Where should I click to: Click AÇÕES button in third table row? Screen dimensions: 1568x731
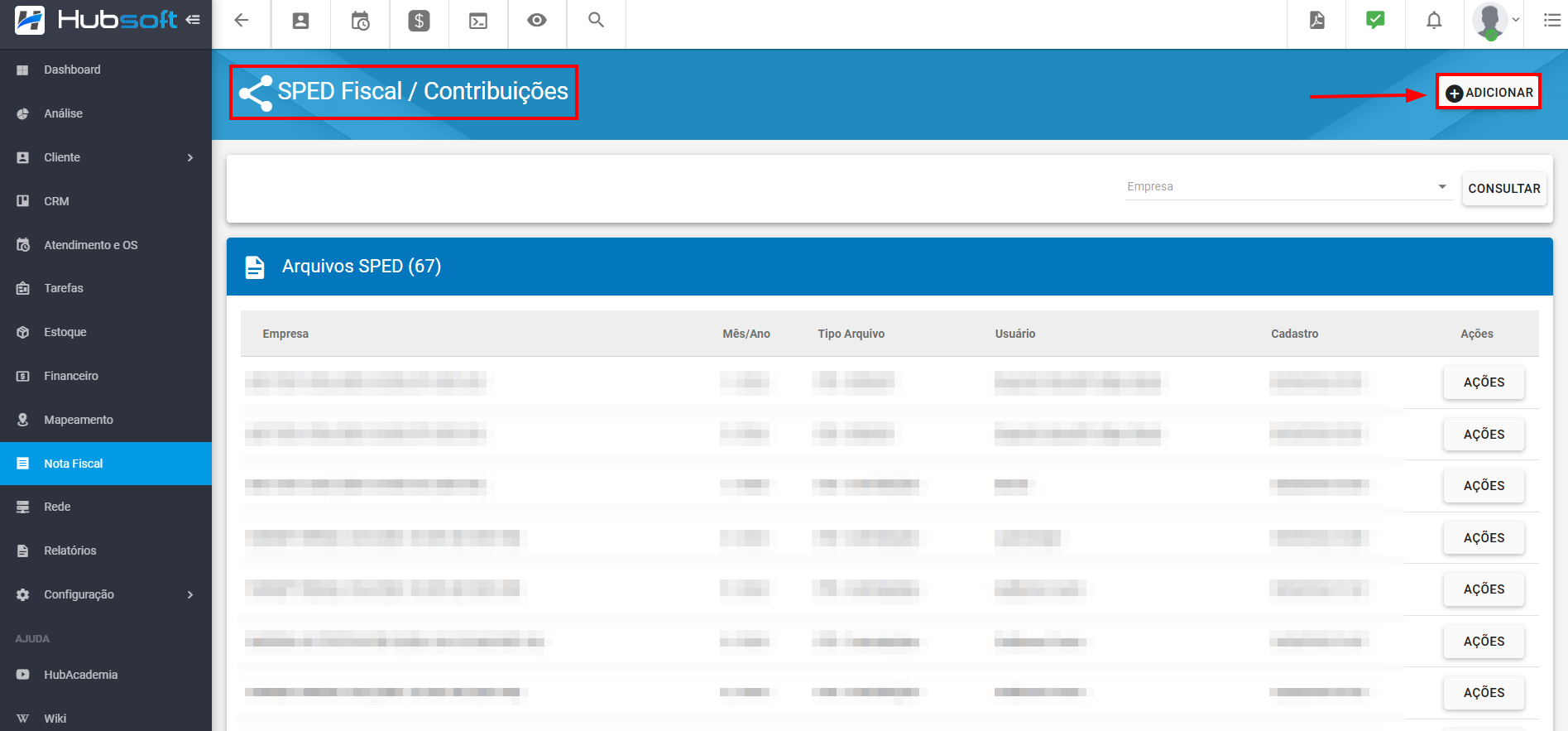[1484, 486]
